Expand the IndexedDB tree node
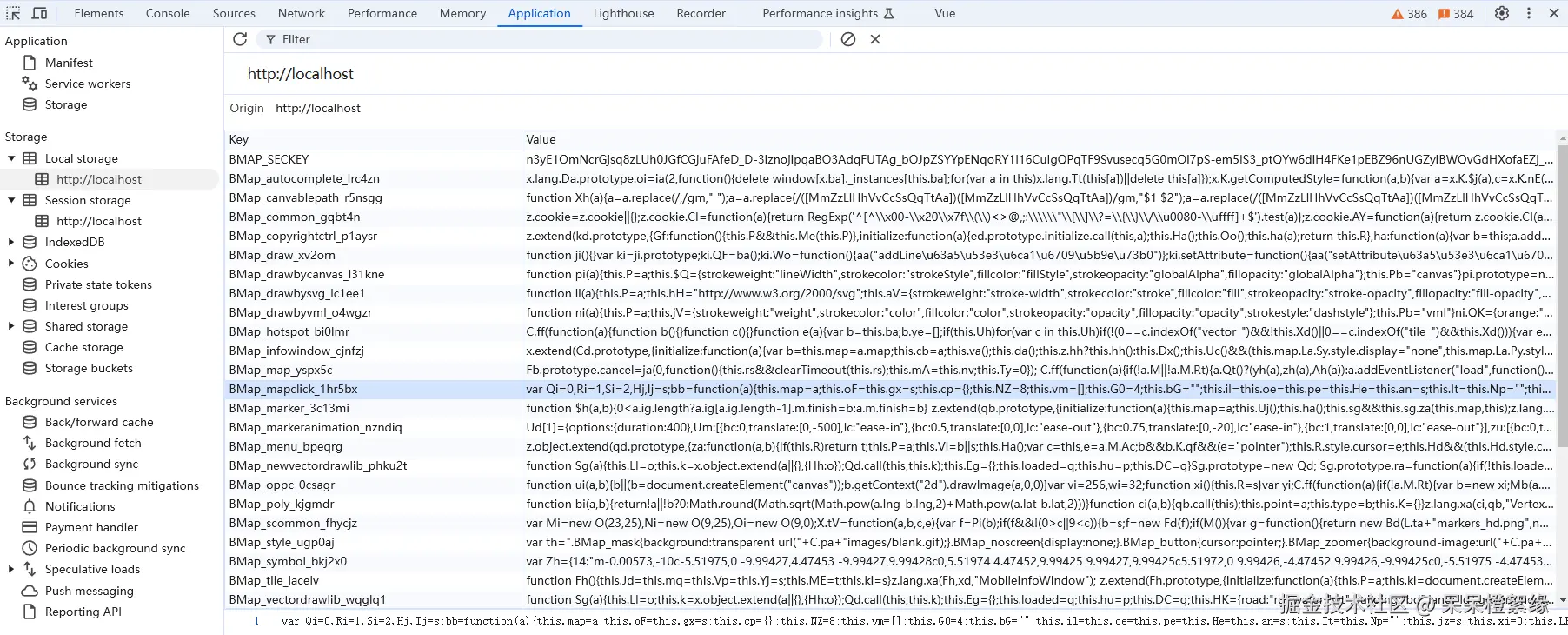Screen dimensions: 1568x635 click(x=11, y=242)
